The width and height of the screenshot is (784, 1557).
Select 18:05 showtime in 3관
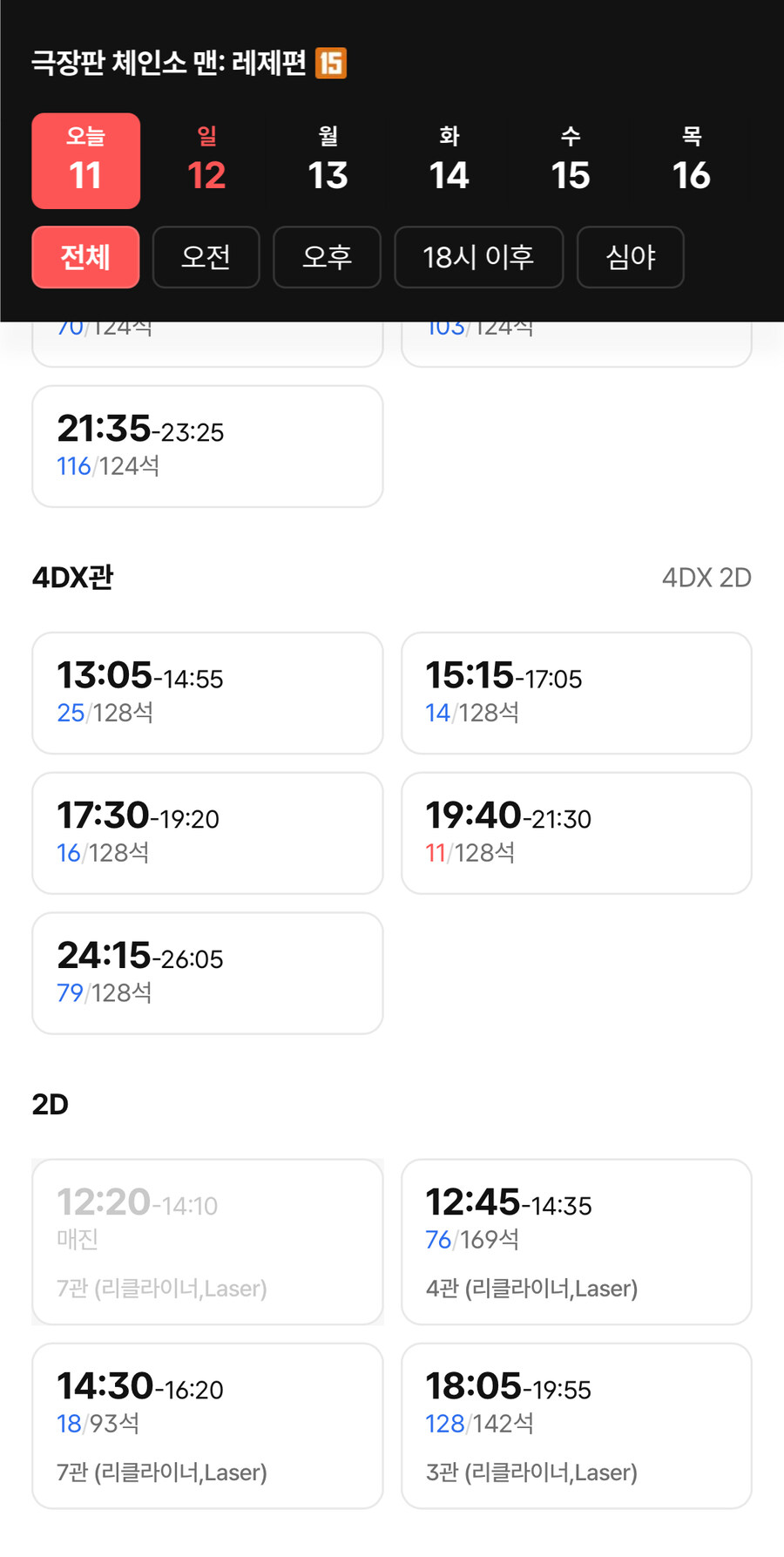pyautogui.click(x=576, y=1425)
